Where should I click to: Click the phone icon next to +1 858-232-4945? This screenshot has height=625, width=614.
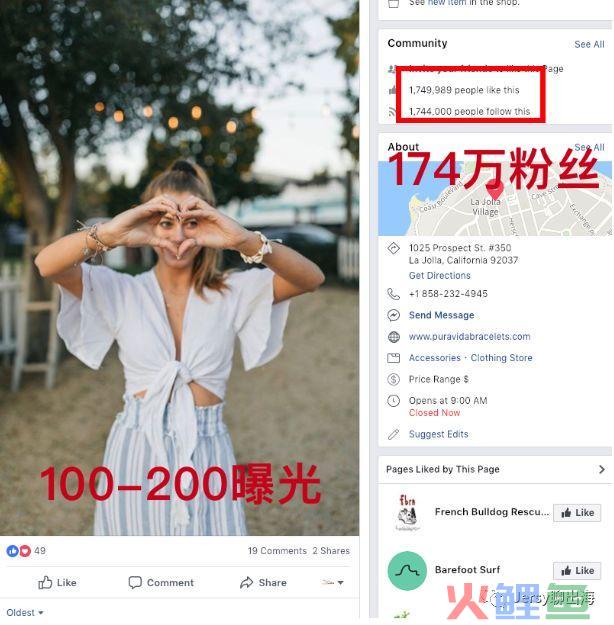pyautogui.click(x=394, y=294)
